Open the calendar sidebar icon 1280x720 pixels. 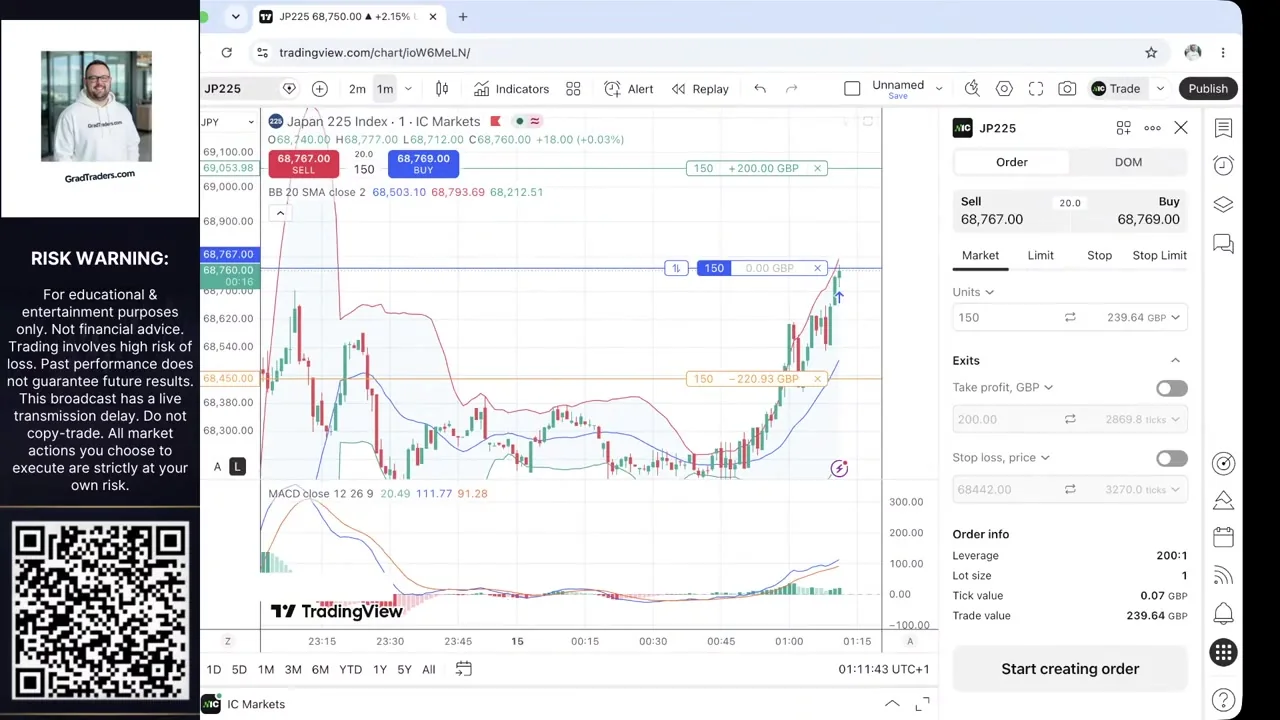point(1223,537)
